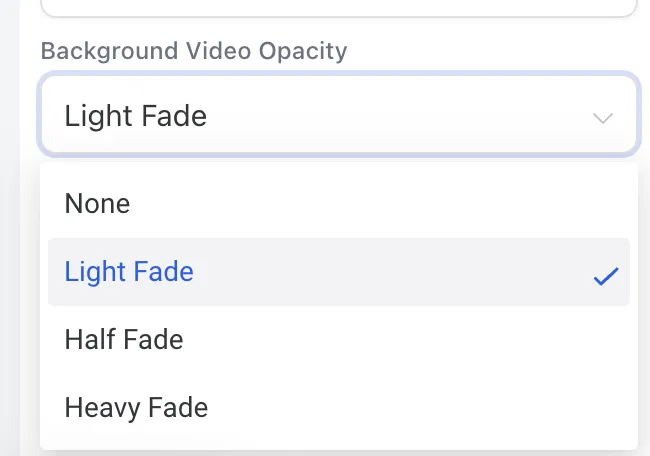
Task: Click the Background Video Opacity label
Action: [193, 51]
